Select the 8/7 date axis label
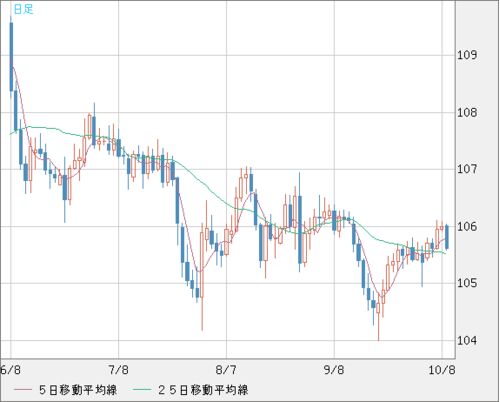 [x=226, y=370]
